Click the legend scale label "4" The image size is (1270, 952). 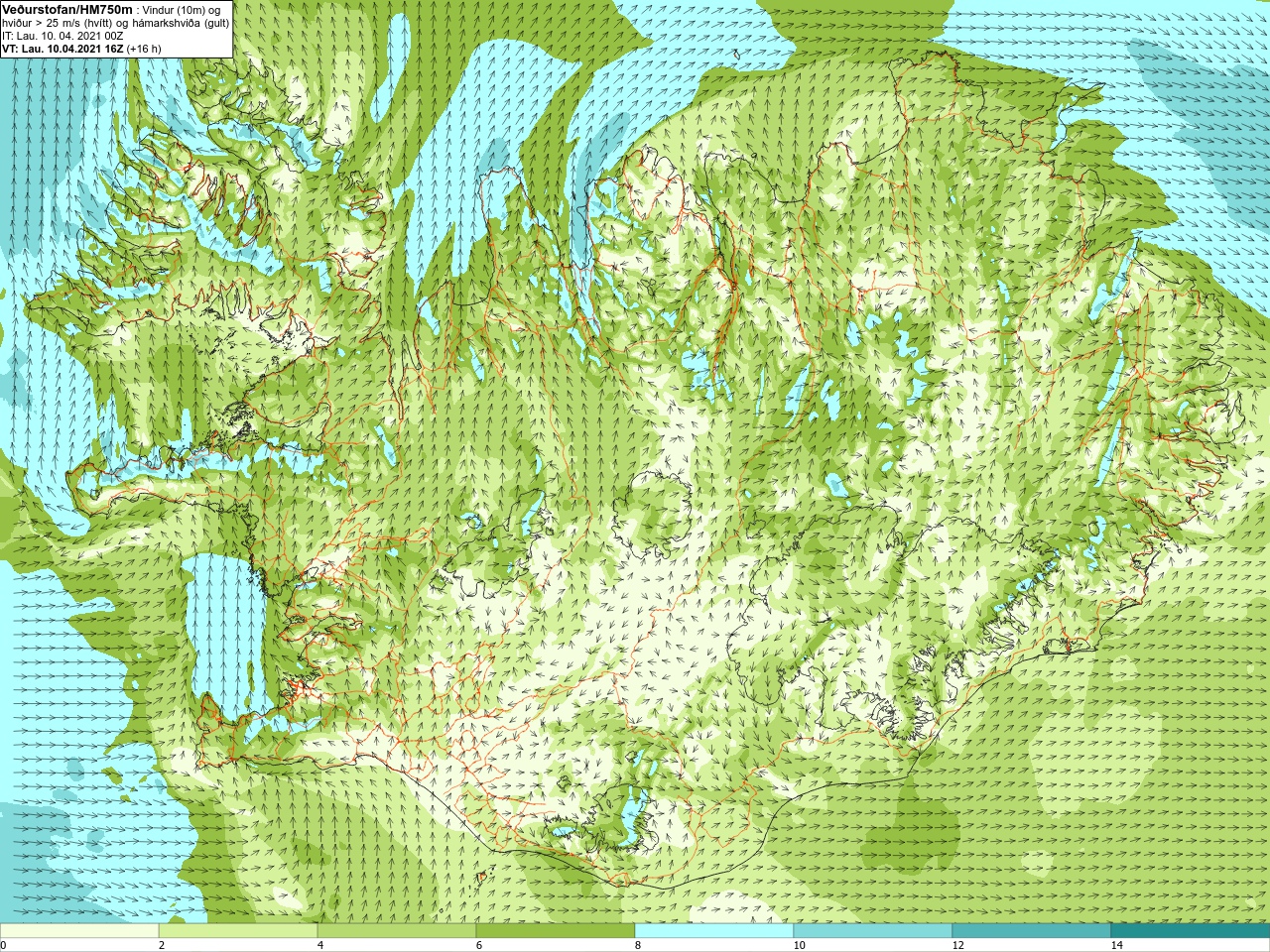pyautogui.click(x=320, y=945)
